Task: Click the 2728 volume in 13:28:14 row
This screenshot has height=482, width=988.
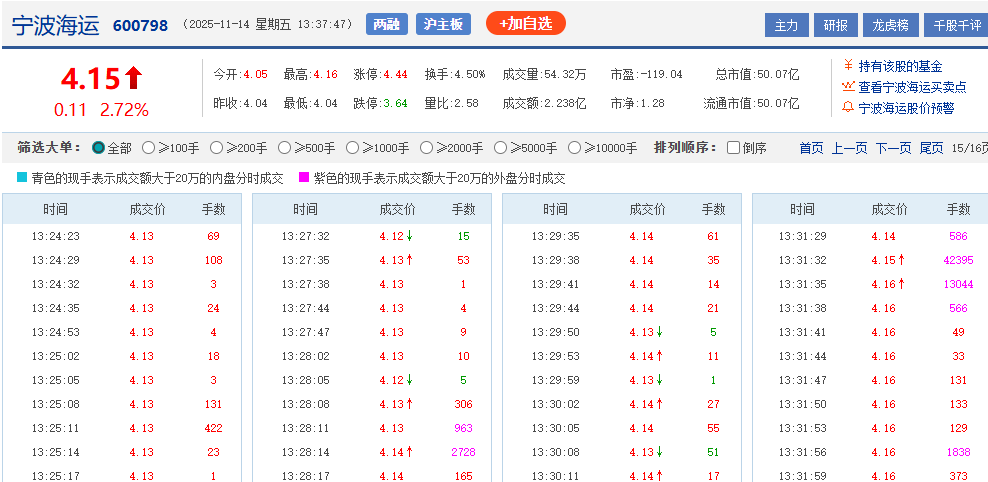Action: tap(463, 452)
